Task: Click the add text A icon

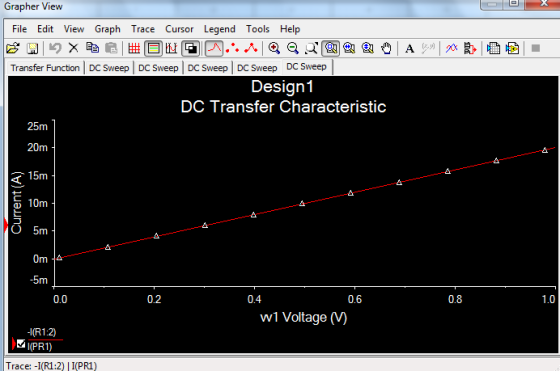Action: 410,49
